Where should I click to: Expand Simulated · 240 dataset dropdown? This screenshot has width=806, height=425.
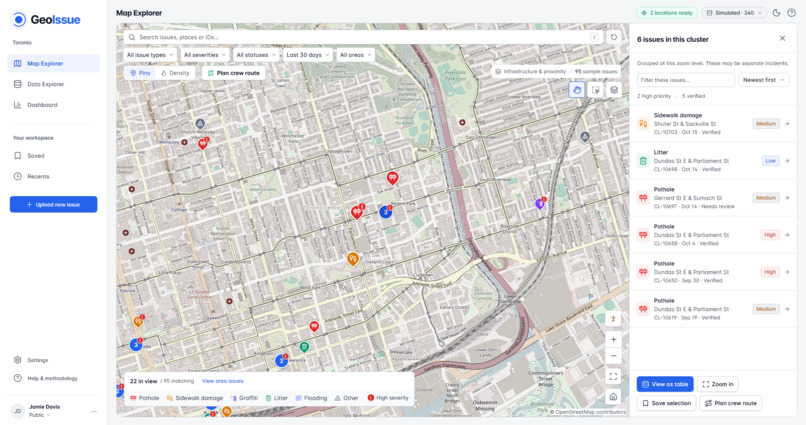[735, 13]
